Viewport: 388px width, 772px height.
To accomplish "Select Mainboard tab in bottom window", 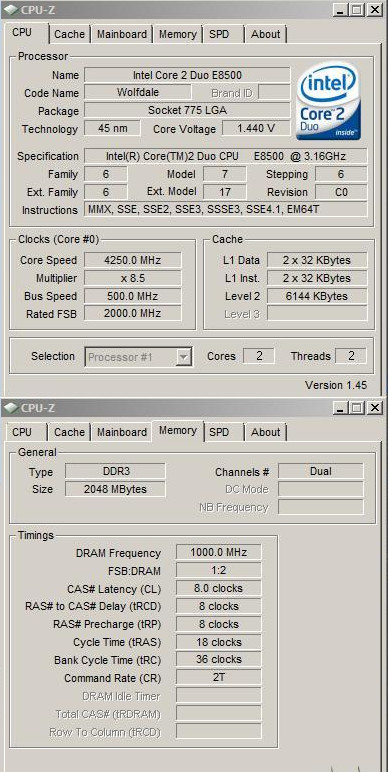I will point(122,432).
